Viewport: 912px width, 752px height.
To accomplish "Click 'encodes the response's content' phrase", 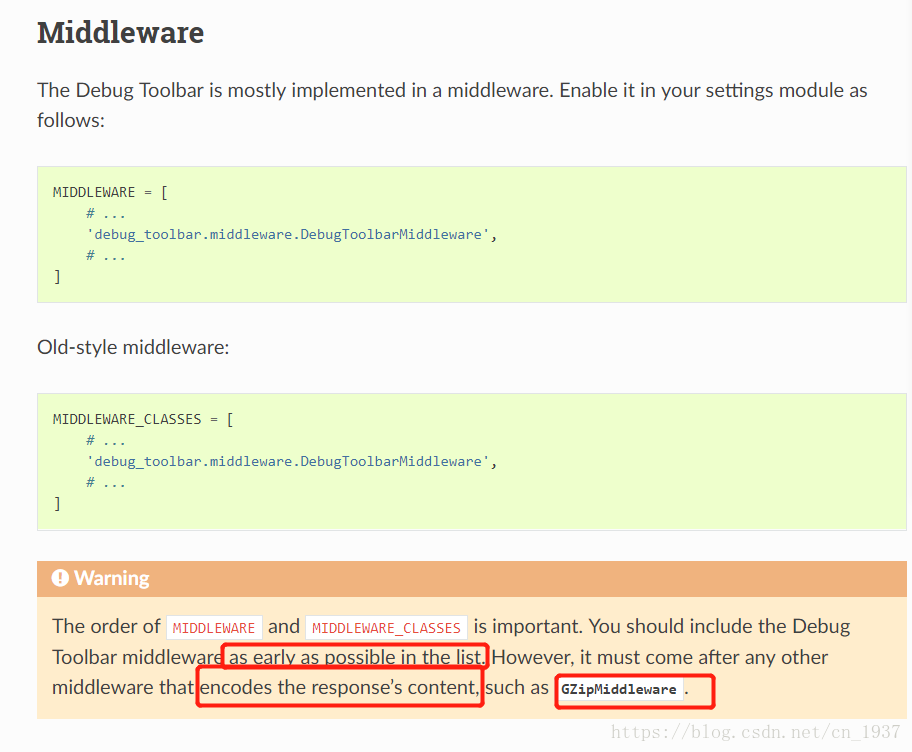I will (339, 688).
